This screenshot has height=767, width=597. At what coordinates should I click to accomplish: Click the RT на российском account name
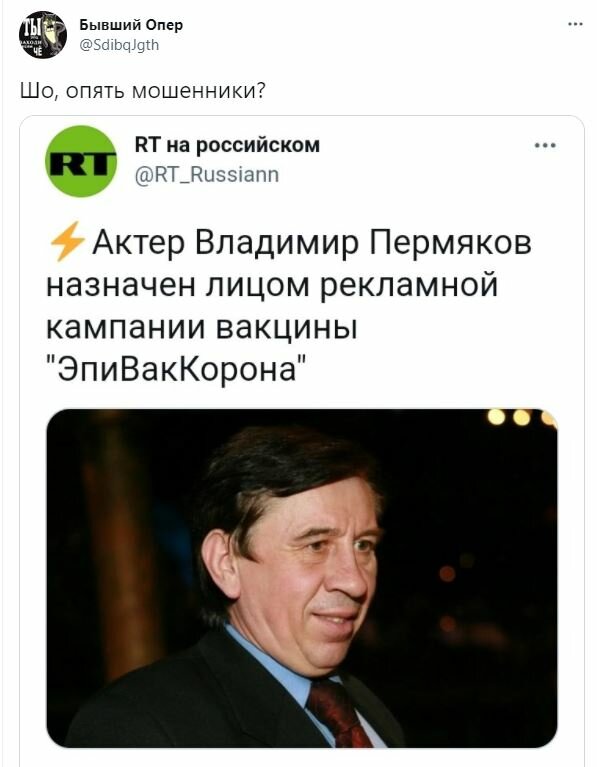click(227, 145)
